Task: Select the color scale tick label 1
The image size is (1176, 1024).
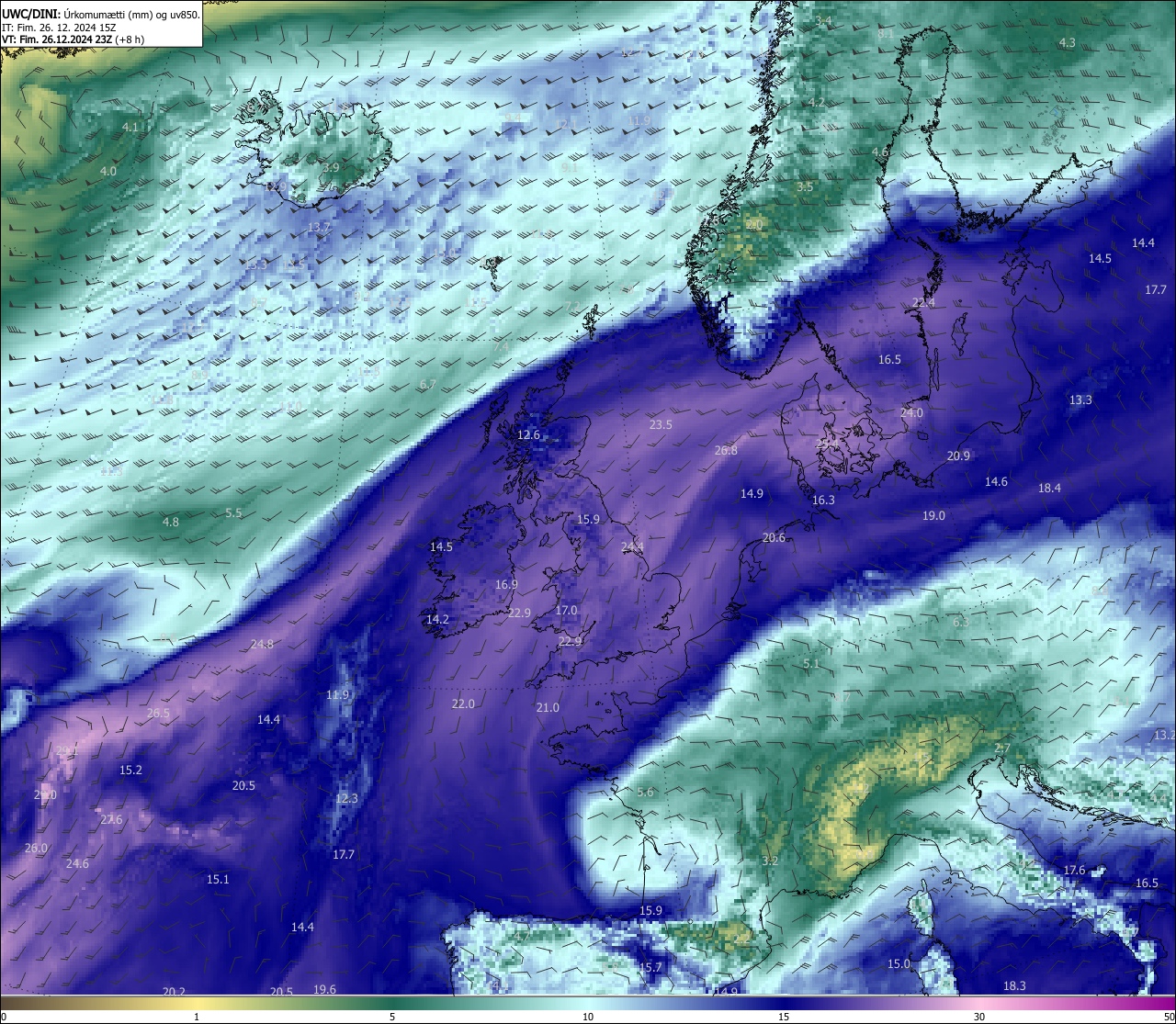Action: coord(197,1017)
